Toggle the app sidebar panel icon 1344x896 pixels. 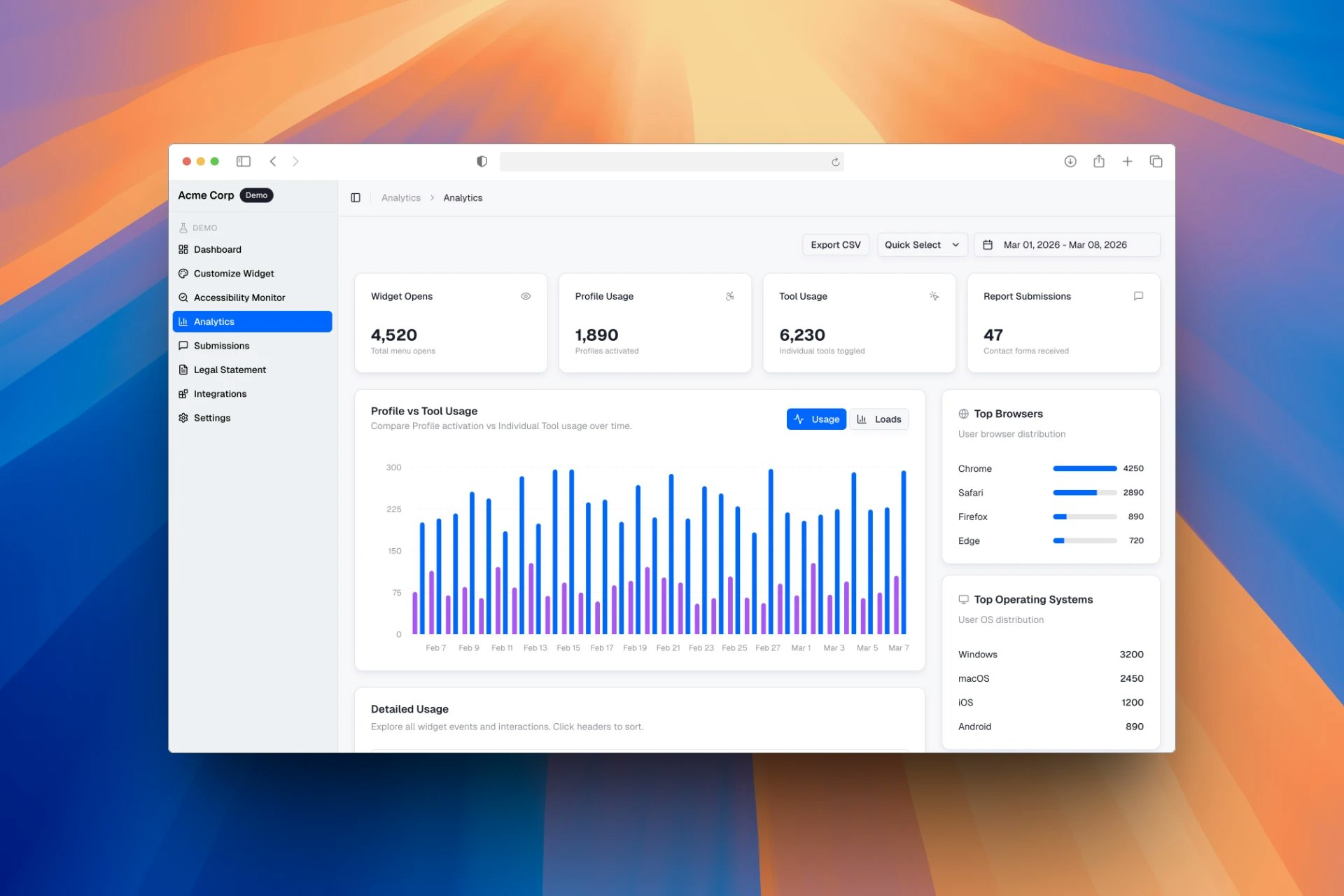[x=356, y=198]
